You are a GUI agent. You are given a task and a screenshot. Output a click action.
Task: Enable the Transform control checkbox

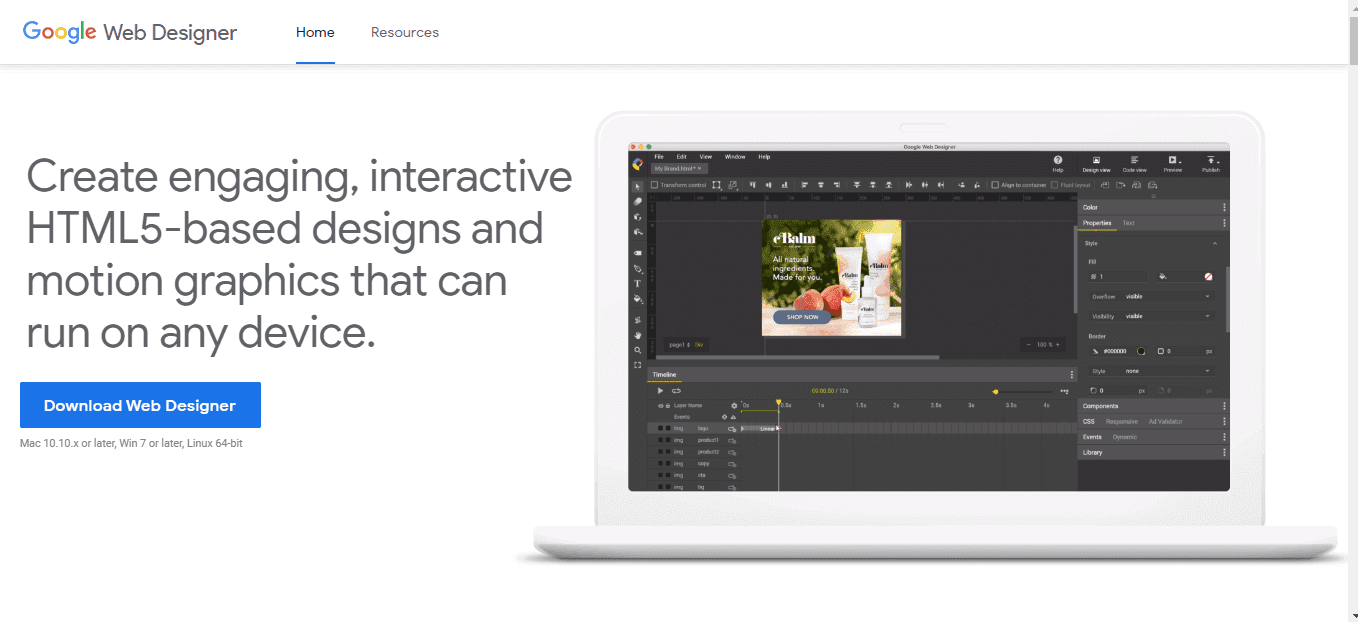click(x=654, y=184)
